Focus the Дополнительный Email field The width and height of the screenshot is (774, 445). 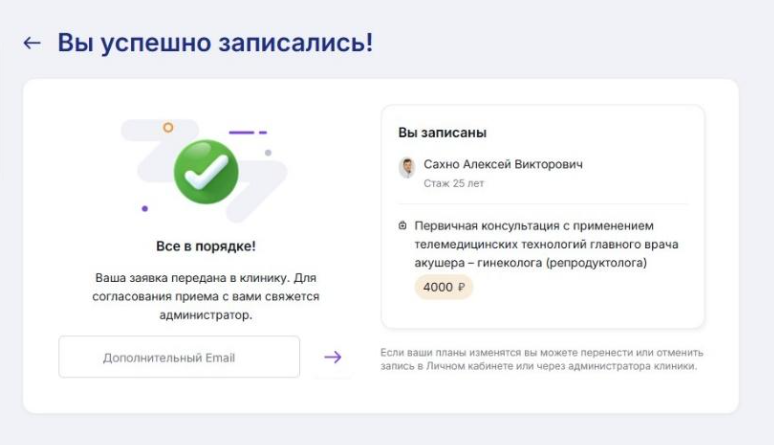179,357
